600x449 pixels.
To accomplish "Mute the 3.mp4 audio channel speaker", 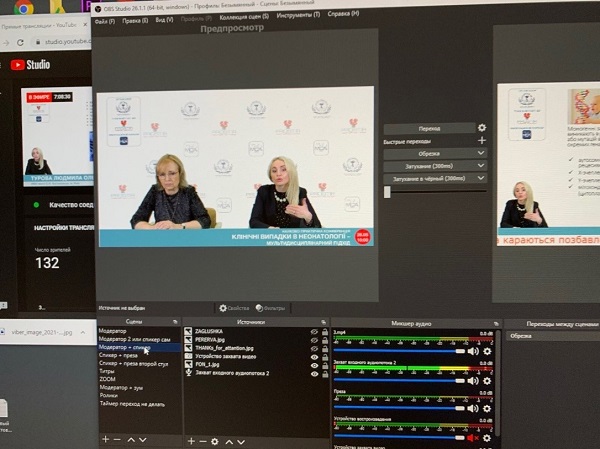I will click(x=473, y=351).
